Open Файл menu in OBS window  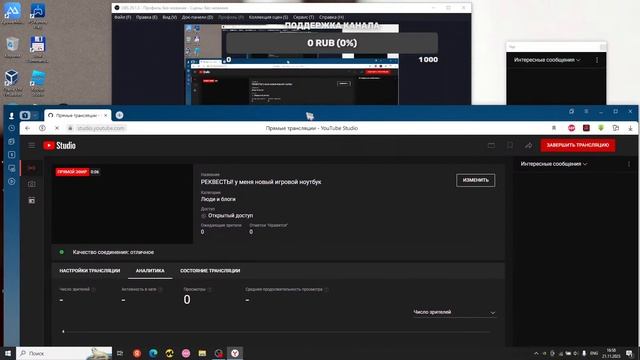pos(123,17)
